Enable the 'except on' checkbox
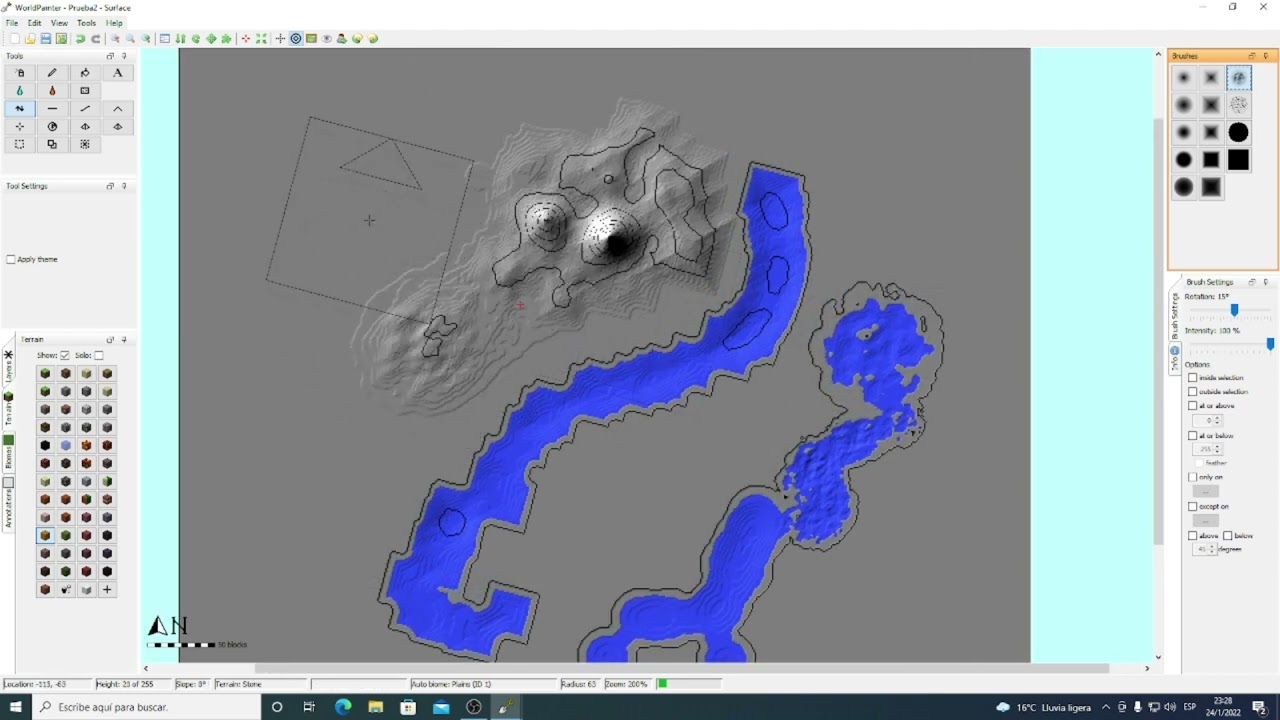Screen dimensions: 1280x720 (1192, 506)
